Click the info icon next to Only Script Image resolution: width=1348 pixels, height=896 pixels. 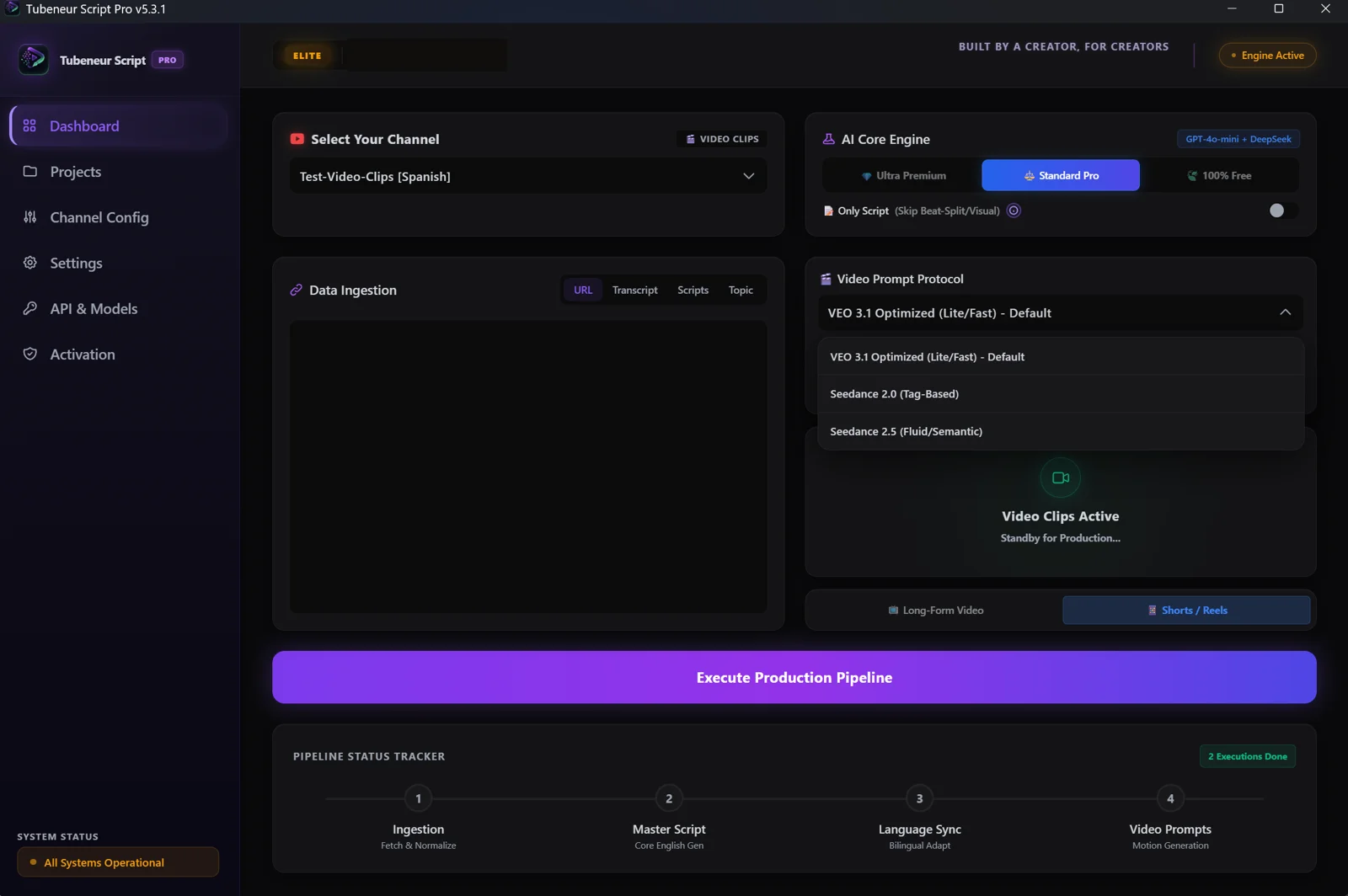[1014, 211]
